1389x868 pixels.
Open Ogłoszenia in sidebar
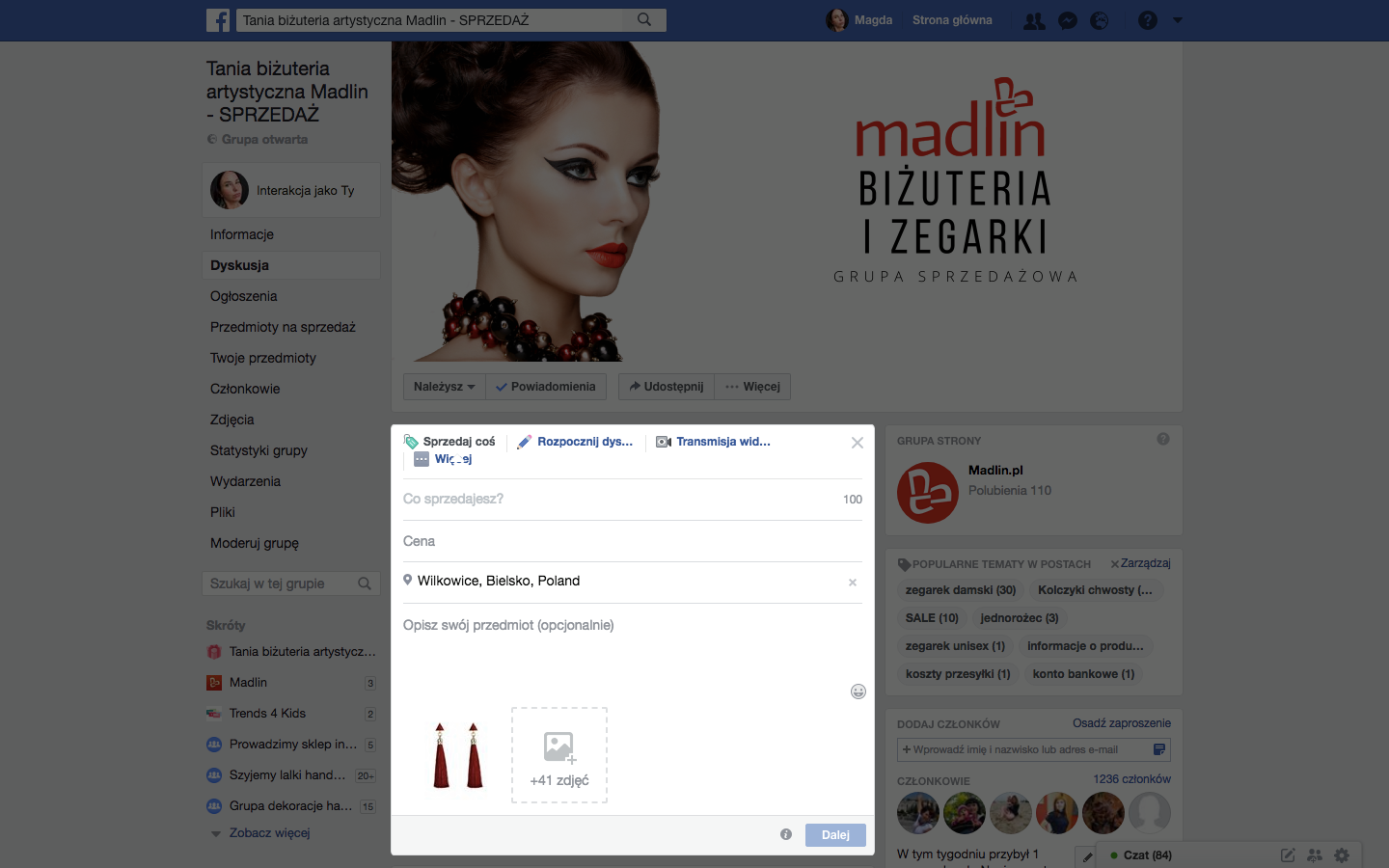[244, 296]
